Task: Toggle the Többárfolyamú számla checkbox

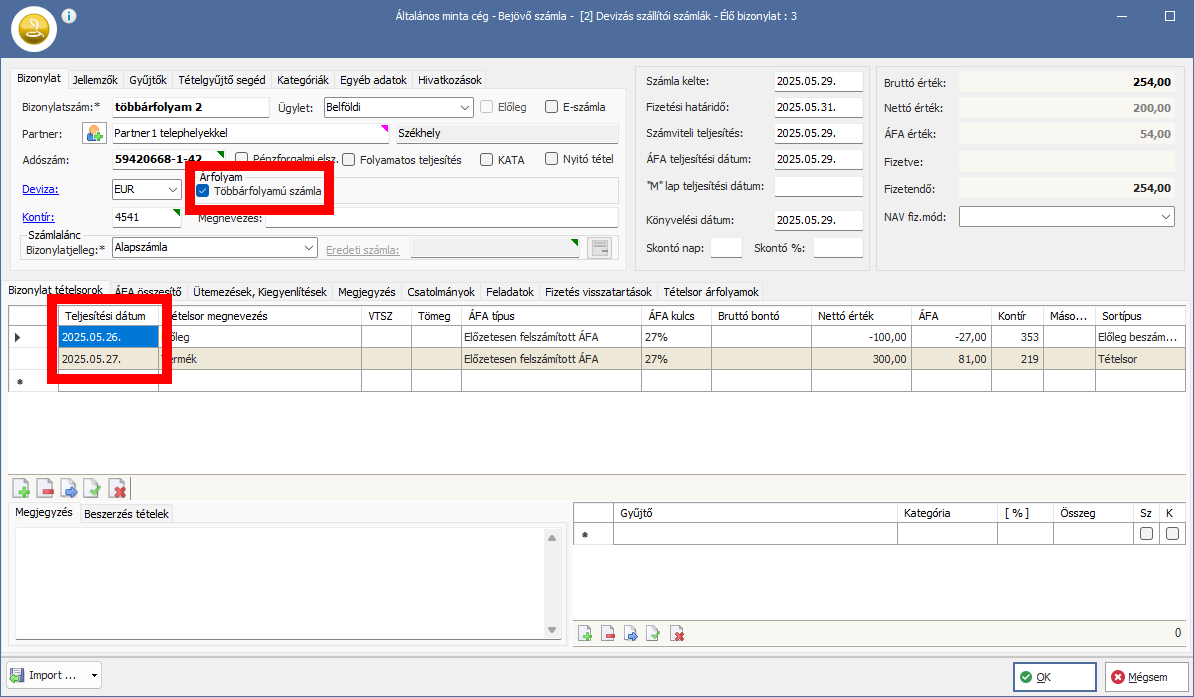Action: tap(203, 191)
